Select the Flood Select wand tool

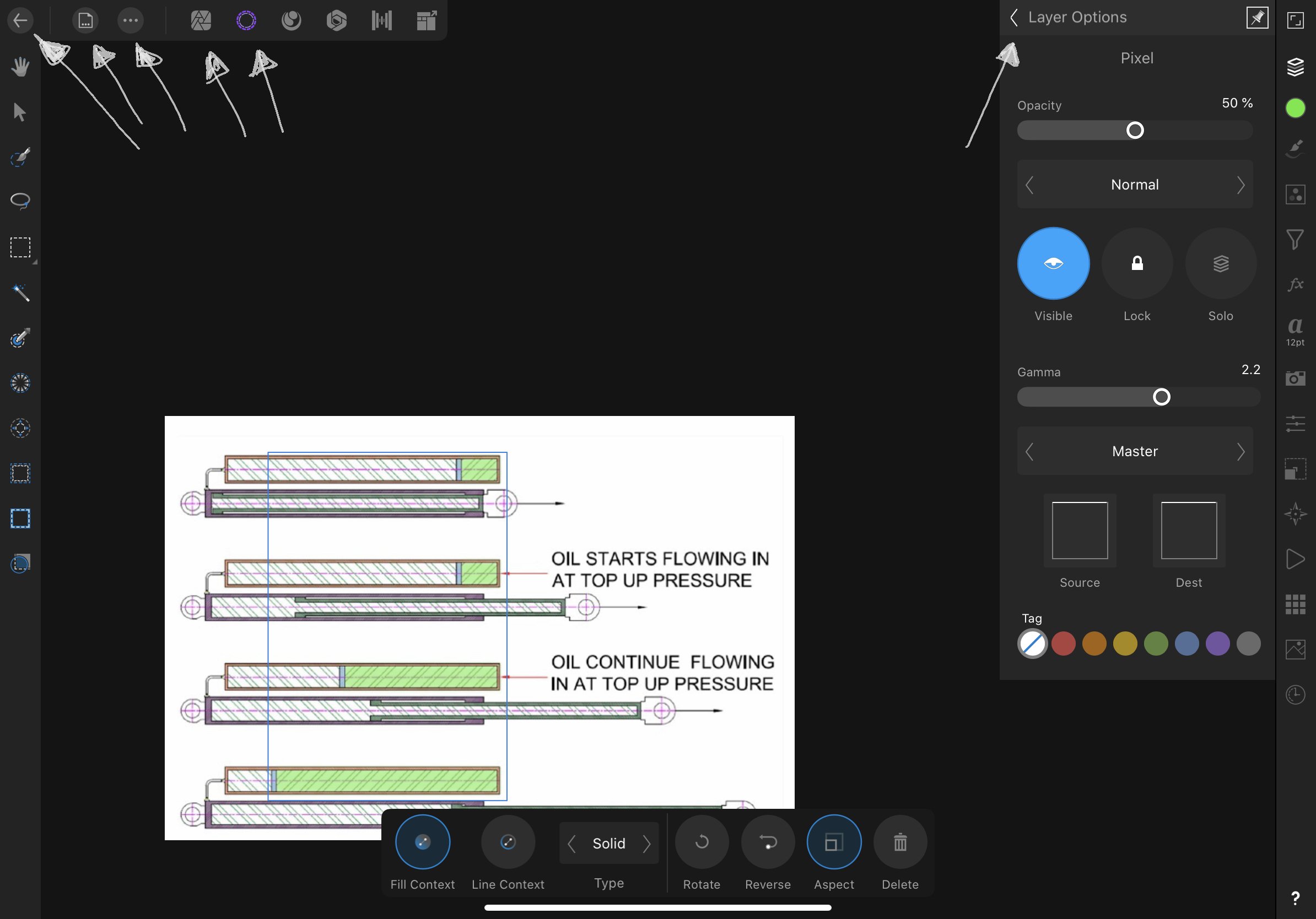pos(20,292)
